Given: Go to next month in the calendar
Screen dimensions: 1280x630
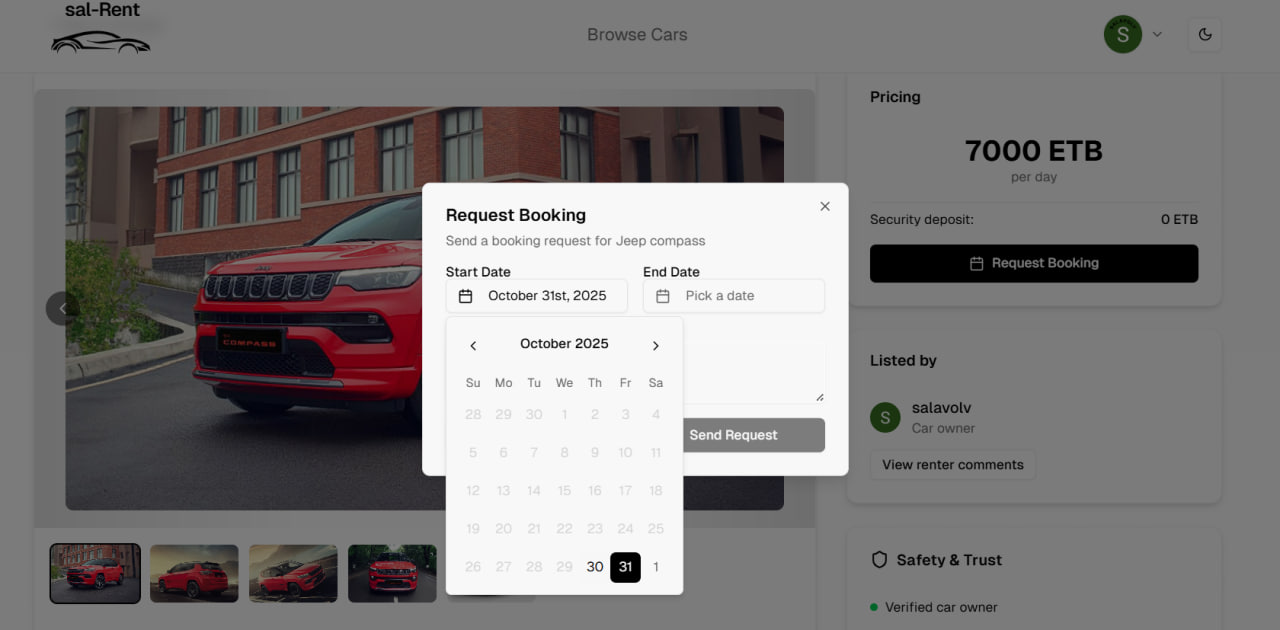Looking at the screenshot, I should (x=655, y=345).
